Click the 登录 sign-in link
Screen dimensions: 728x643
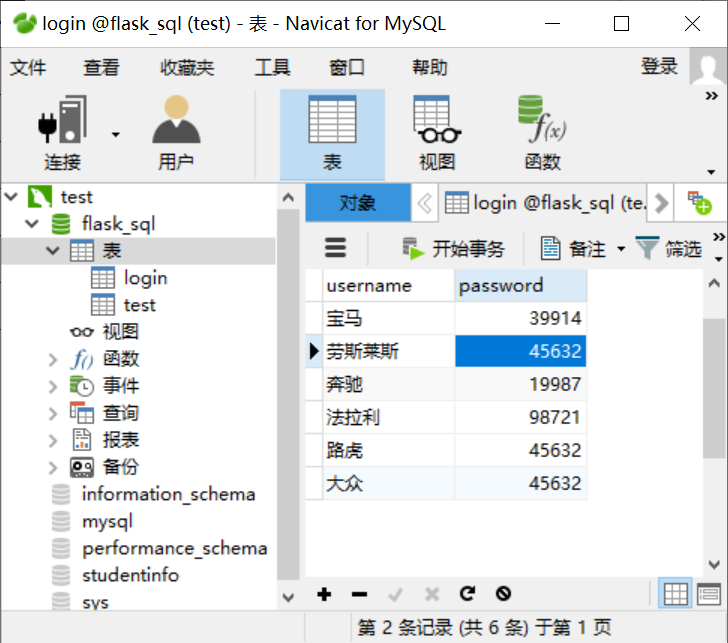(659, 66)
